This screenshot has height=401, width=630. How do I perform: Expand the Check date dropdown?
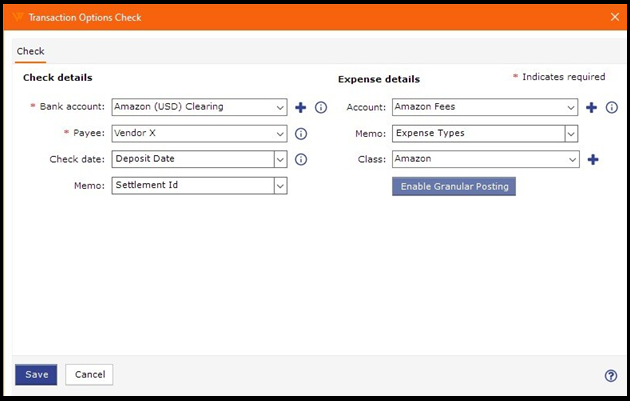(279, 159)
